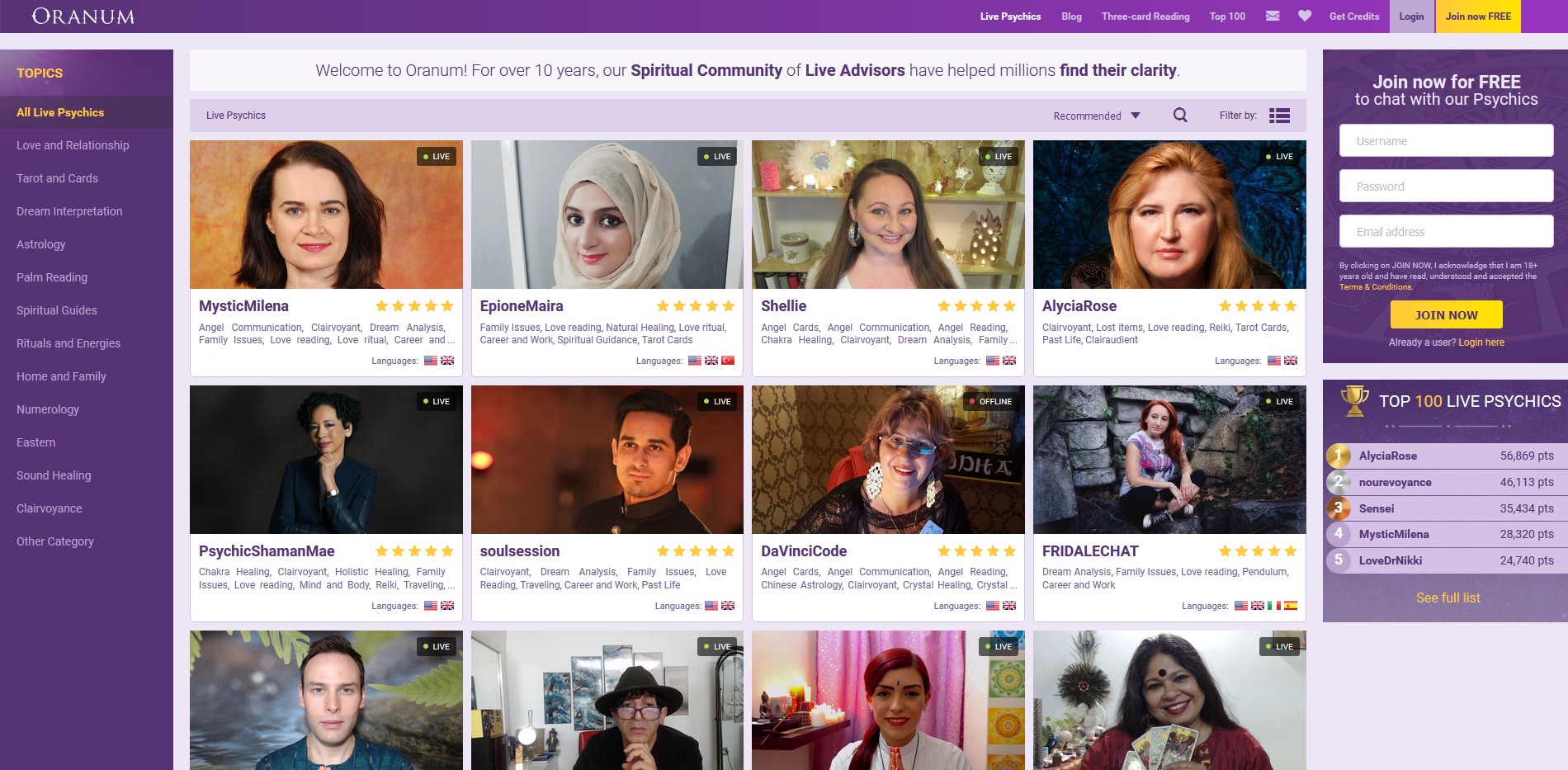The image size is (1568, 770).
Task: Click the Turkish flag on EpioneMaira's card
Action: [728, 361]
